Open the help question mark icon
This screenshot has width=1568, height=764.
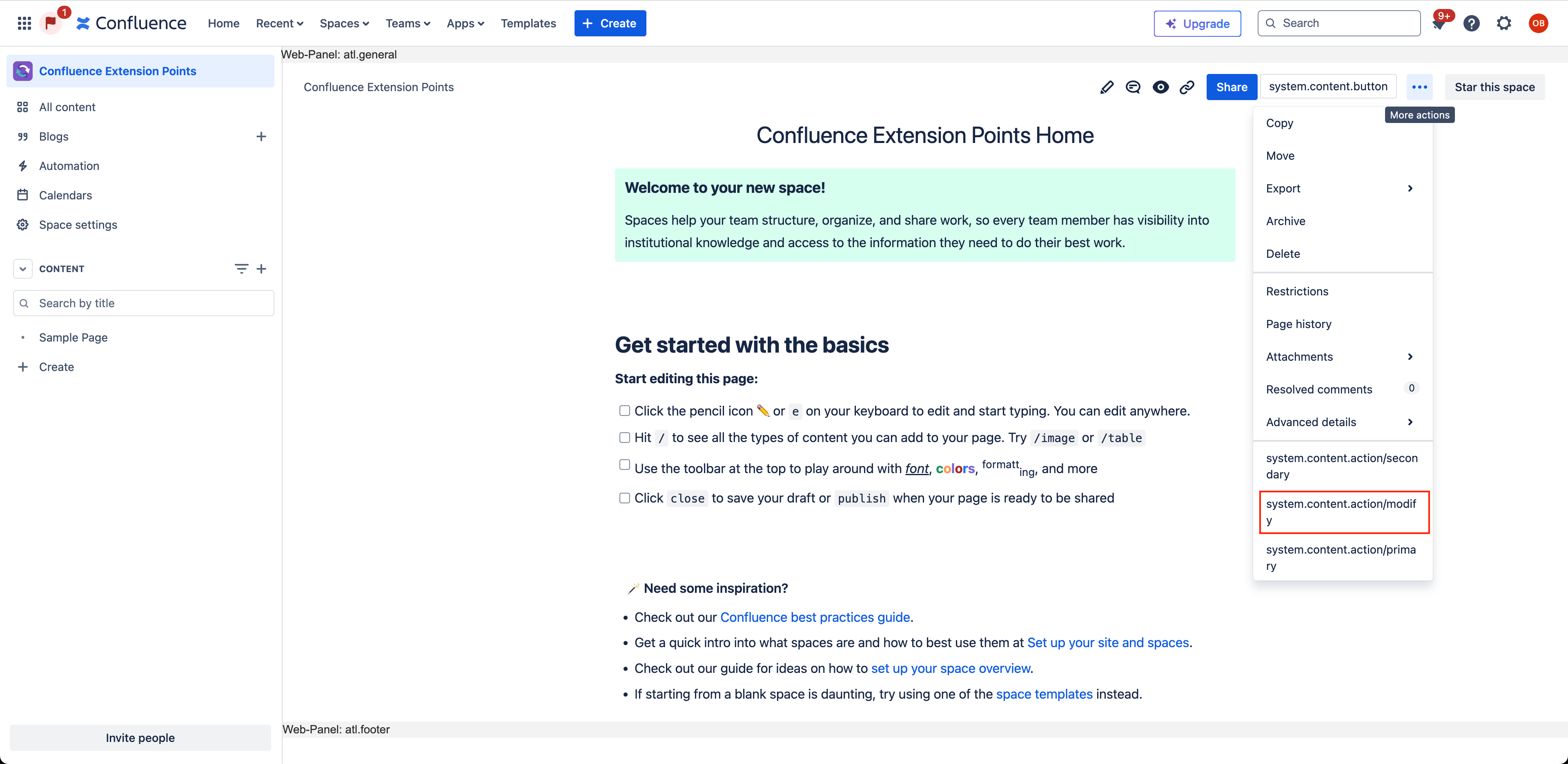[x=1472, y=23]
